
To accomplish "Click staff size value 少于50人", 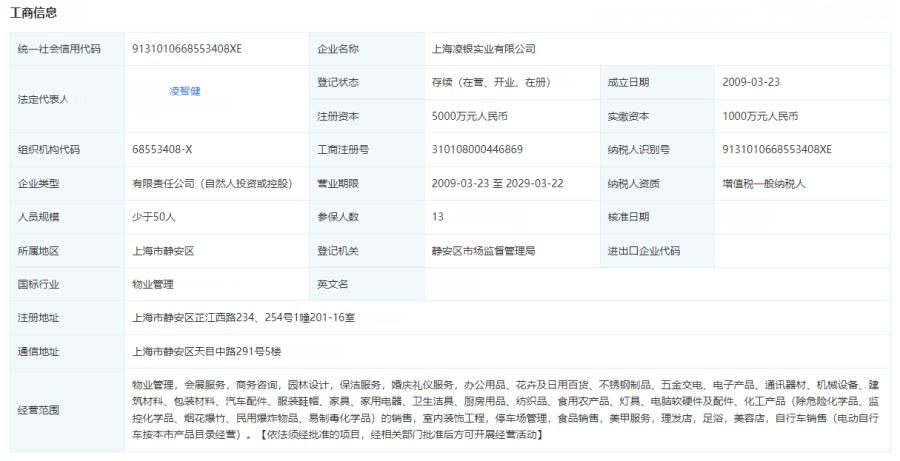I will click(153, 217).
